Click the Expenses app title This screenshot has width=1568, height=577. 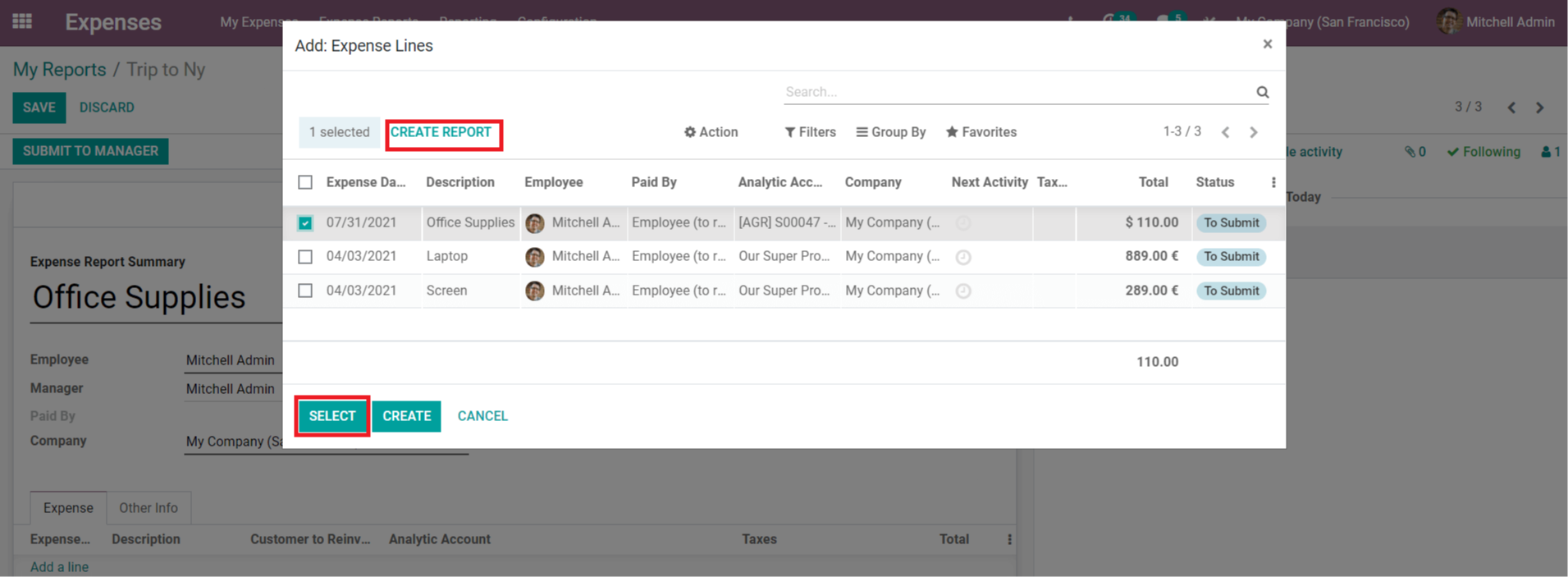coord(113,22)
